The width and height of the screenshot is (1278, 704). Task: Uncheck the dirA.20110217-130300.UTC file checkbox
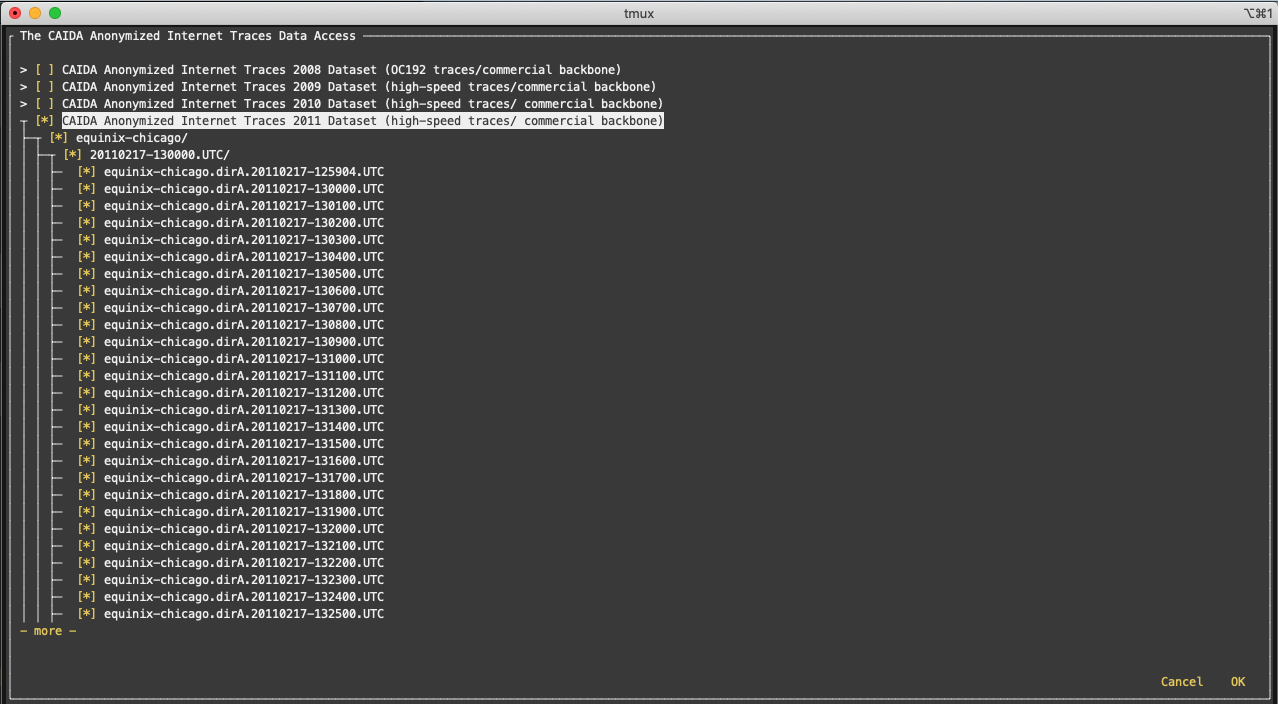[86, 240]
